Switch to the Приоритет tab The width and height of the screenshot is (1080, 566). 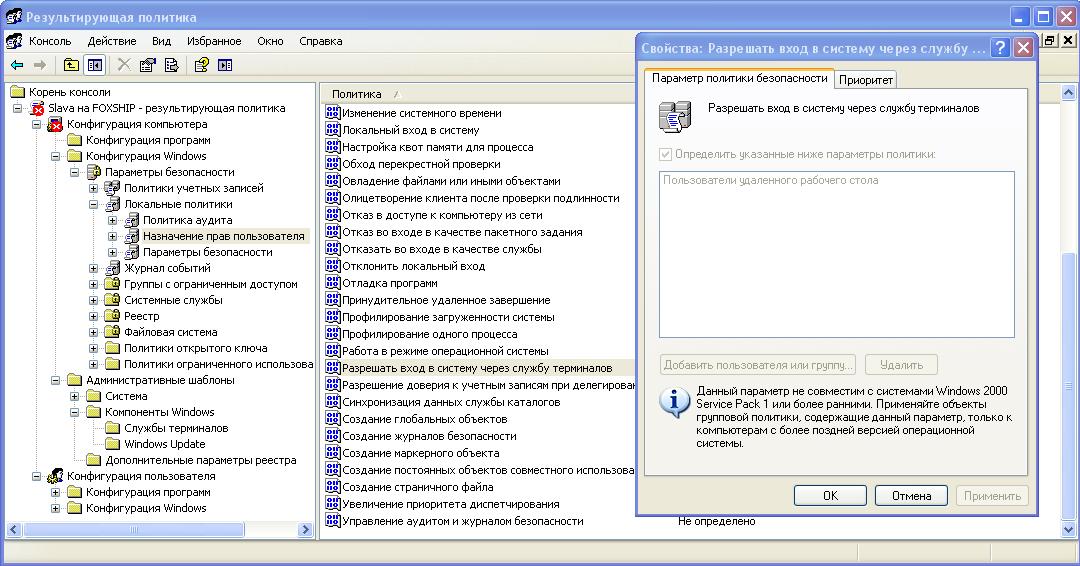(x=866, y=80)
